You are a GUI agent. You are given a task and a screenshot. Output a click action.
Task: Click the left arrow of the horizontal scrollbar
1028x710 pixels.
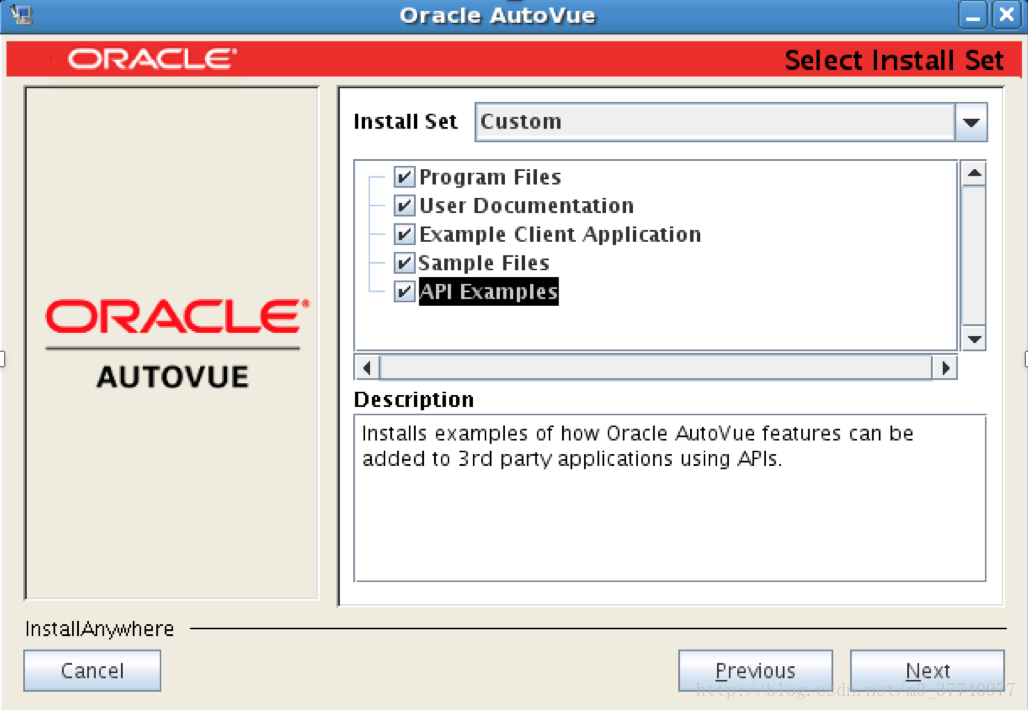(x=365, y=367)
